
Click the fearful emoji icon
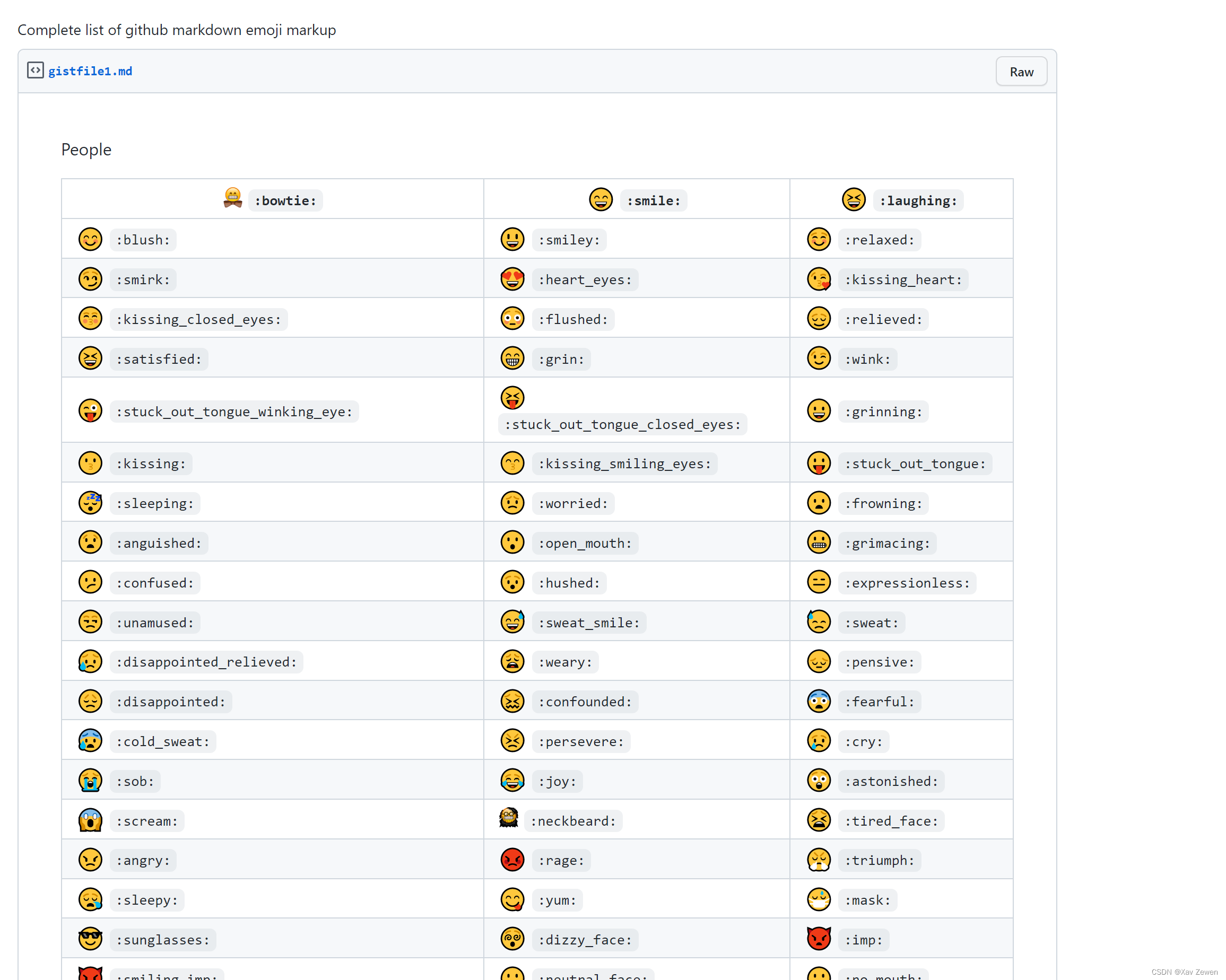(x=818, y=701)
